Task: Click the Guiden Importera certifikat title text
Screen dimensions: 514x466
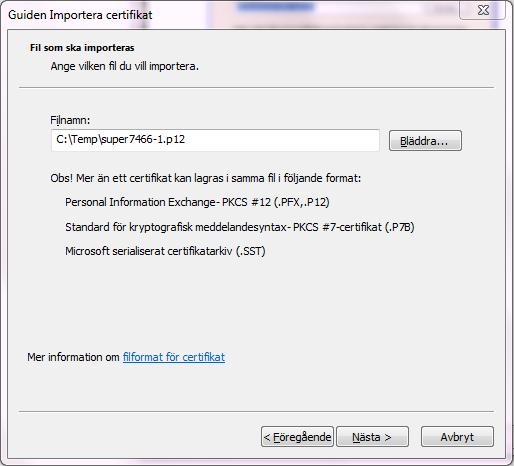Action: tap(80, 15)
